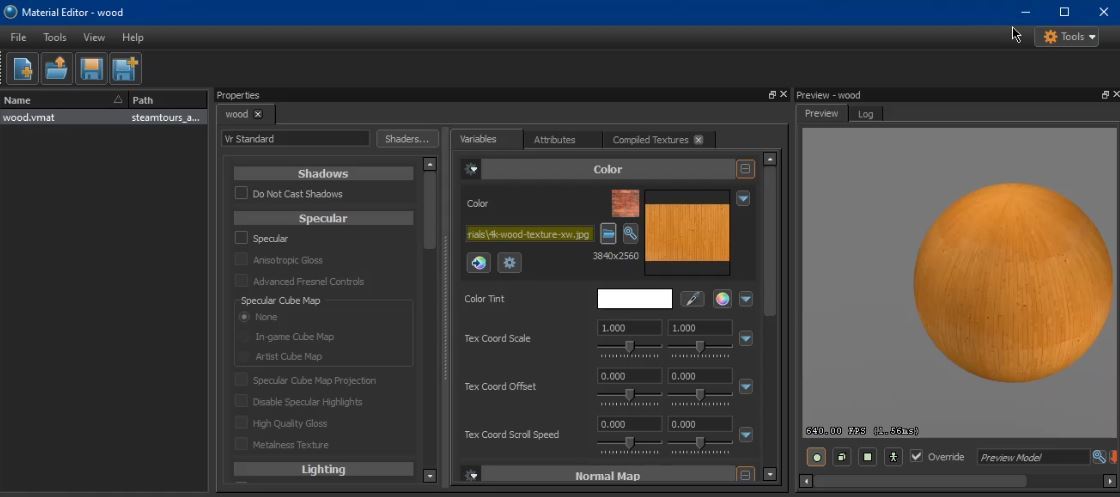Click the Color section gear menu icon
The width and height of the screenshot is (1120, 497).
[471, 169]
